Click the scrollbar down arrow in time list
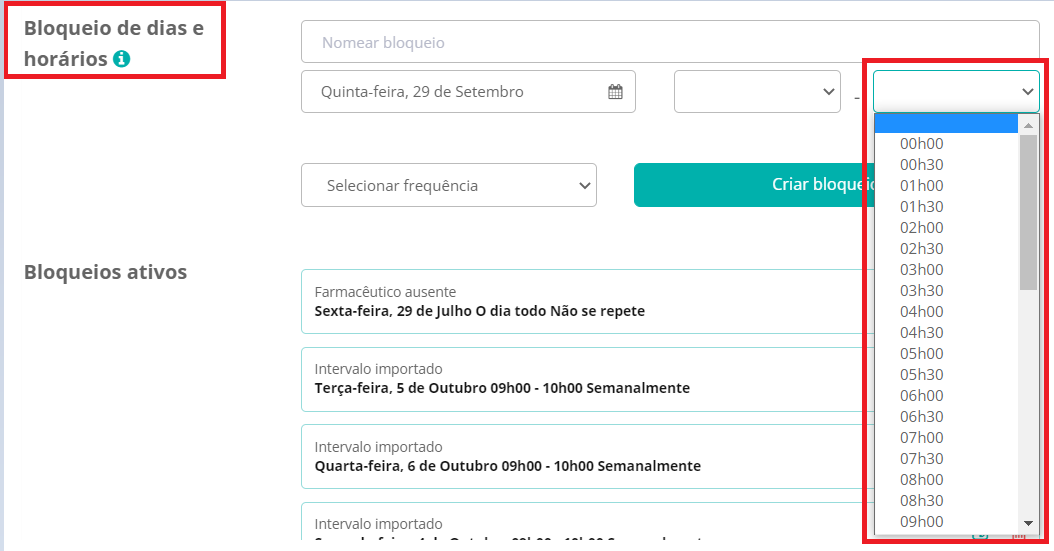Image resolution: width=1054 pixels, height=551 pixels. 1028,523
